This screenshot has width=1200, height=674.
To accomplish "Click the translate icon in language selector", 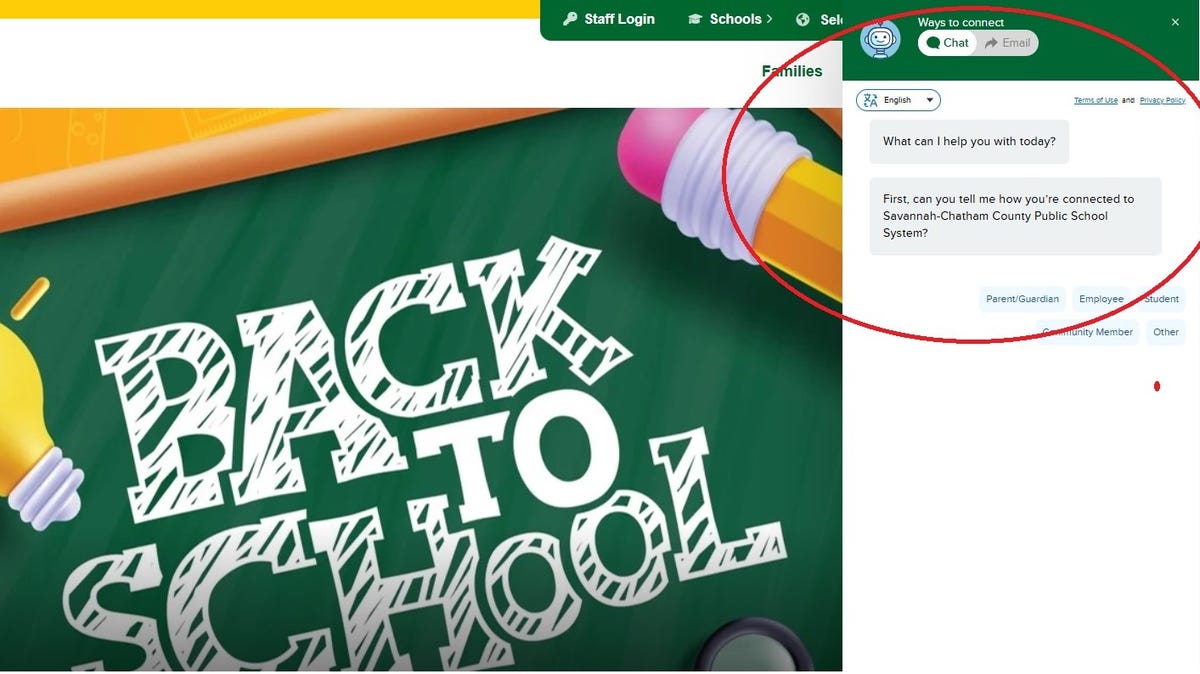I will (x=871, y=100).
